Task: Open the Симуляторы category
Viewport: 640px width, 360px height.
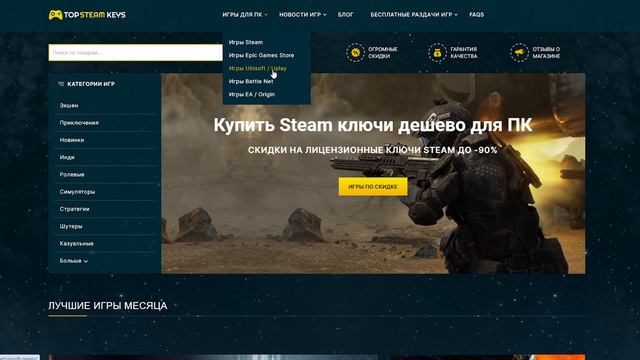Action: pyautogui.click(x=77, y=191)
